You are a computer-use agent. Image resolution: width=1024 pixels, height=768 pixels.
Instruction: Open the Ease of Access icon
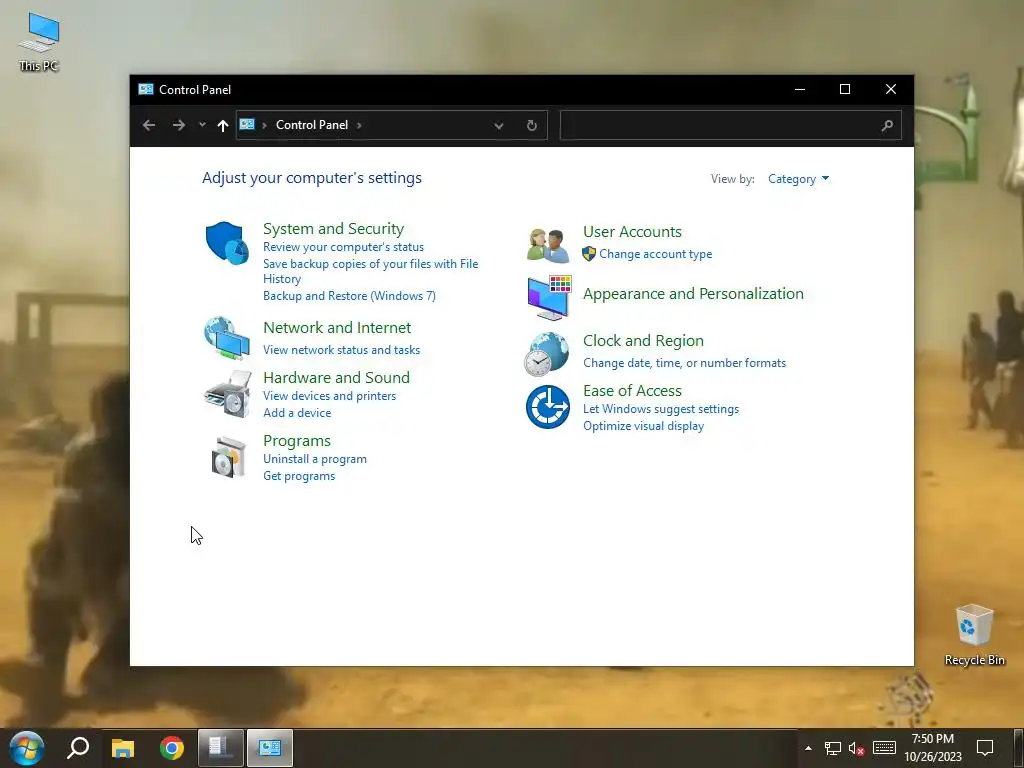(x=548, y=407)
